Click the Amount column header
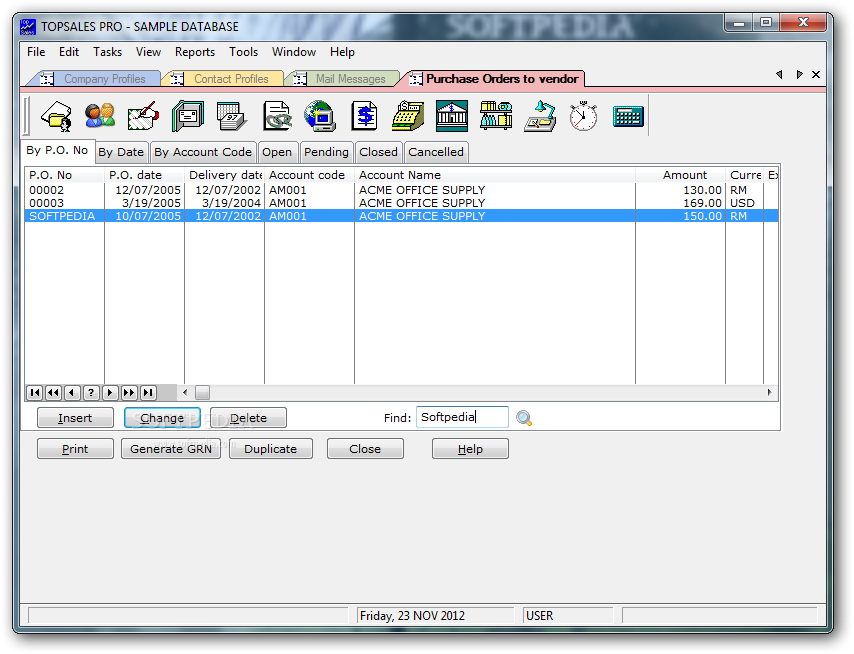The image size is (854, 654). (x=680, y=175)
